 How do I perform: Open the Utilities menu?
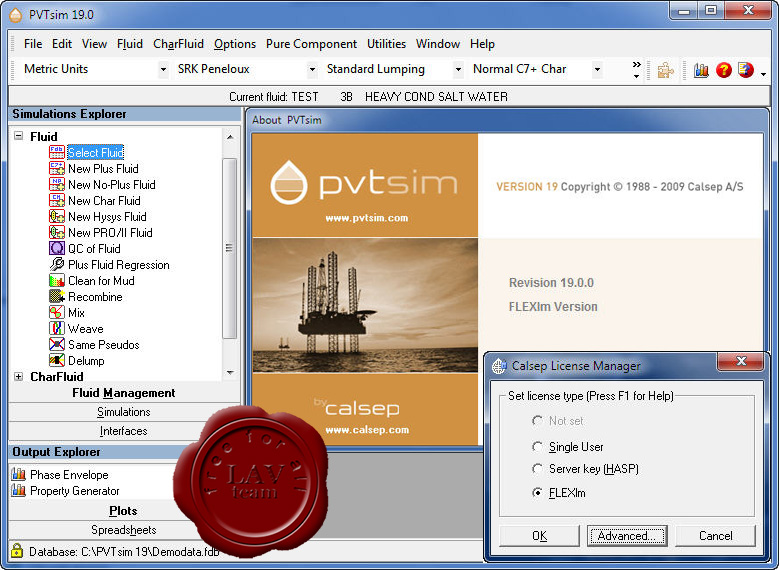tap(386, 44)
